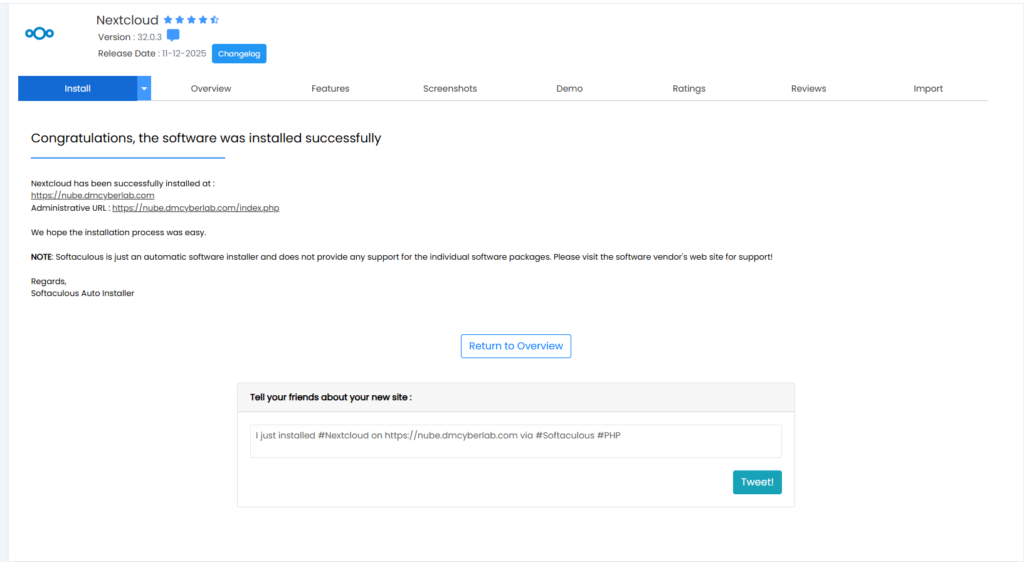Expand the Install tab dropdown arrow
The width and height of the screenshot is (1024, 562).
(x=144, y=89)
